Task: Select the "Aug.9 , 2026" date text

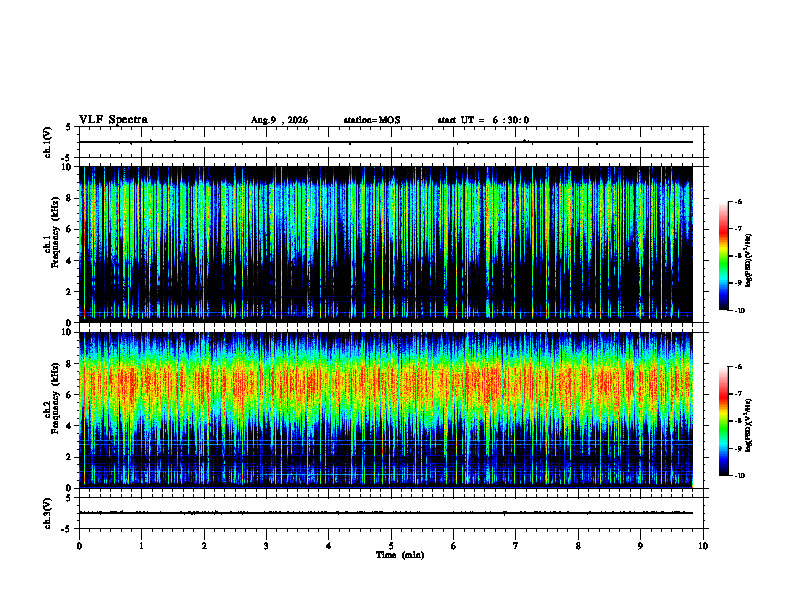Action: point(279,120)
